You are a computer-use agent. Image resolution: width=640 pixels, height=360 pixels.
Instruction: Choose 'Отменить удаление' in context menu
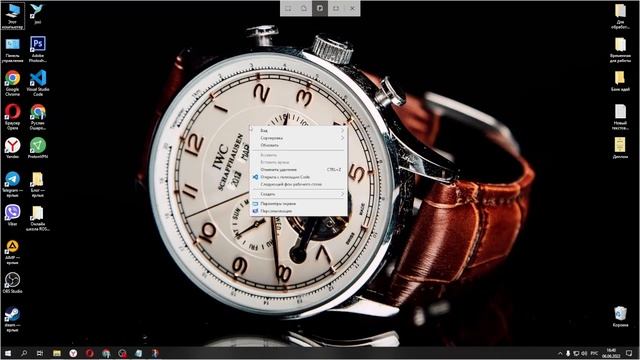298,169
